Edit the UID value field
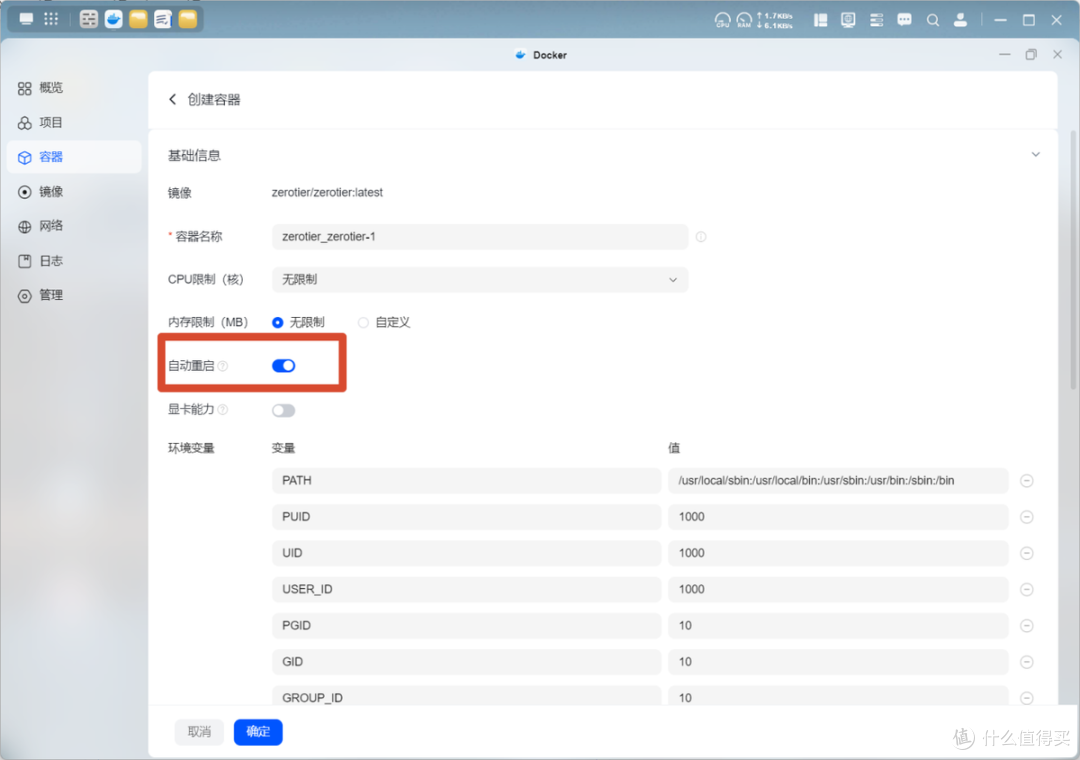Screen dimensions: 1080x760 coord(838,553)
